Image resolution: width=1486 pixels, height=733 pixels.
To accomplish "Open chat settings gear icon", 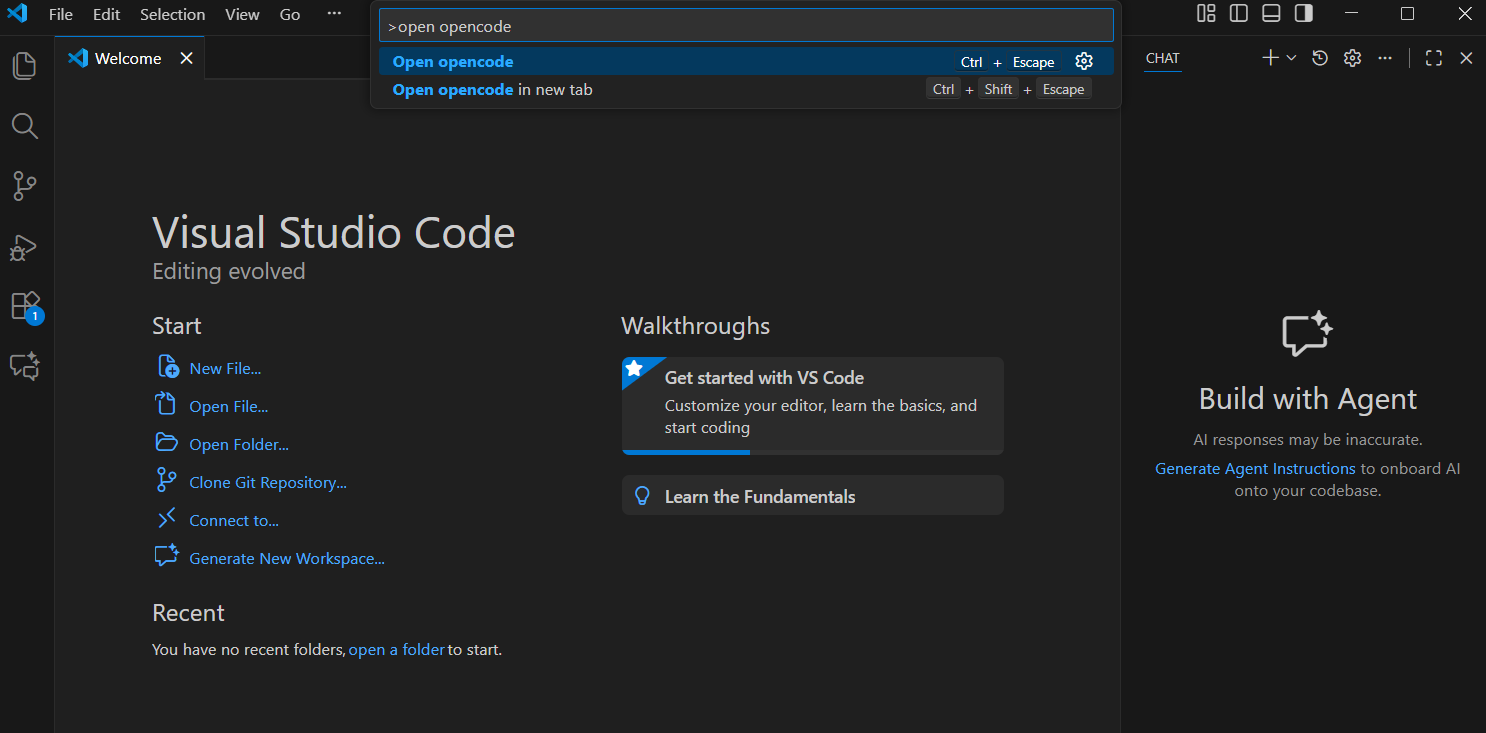I will click(1353, 58).
